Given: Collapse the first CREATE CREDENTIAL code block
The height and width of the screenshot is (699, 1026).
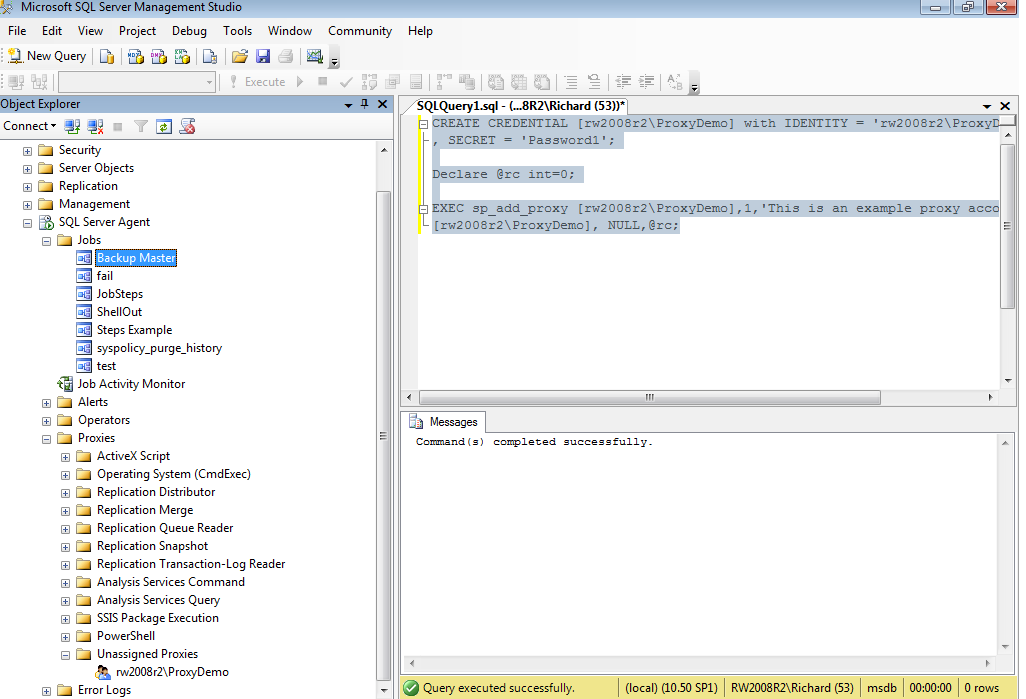Looking at the screenshot, I should tap(424, 124).
